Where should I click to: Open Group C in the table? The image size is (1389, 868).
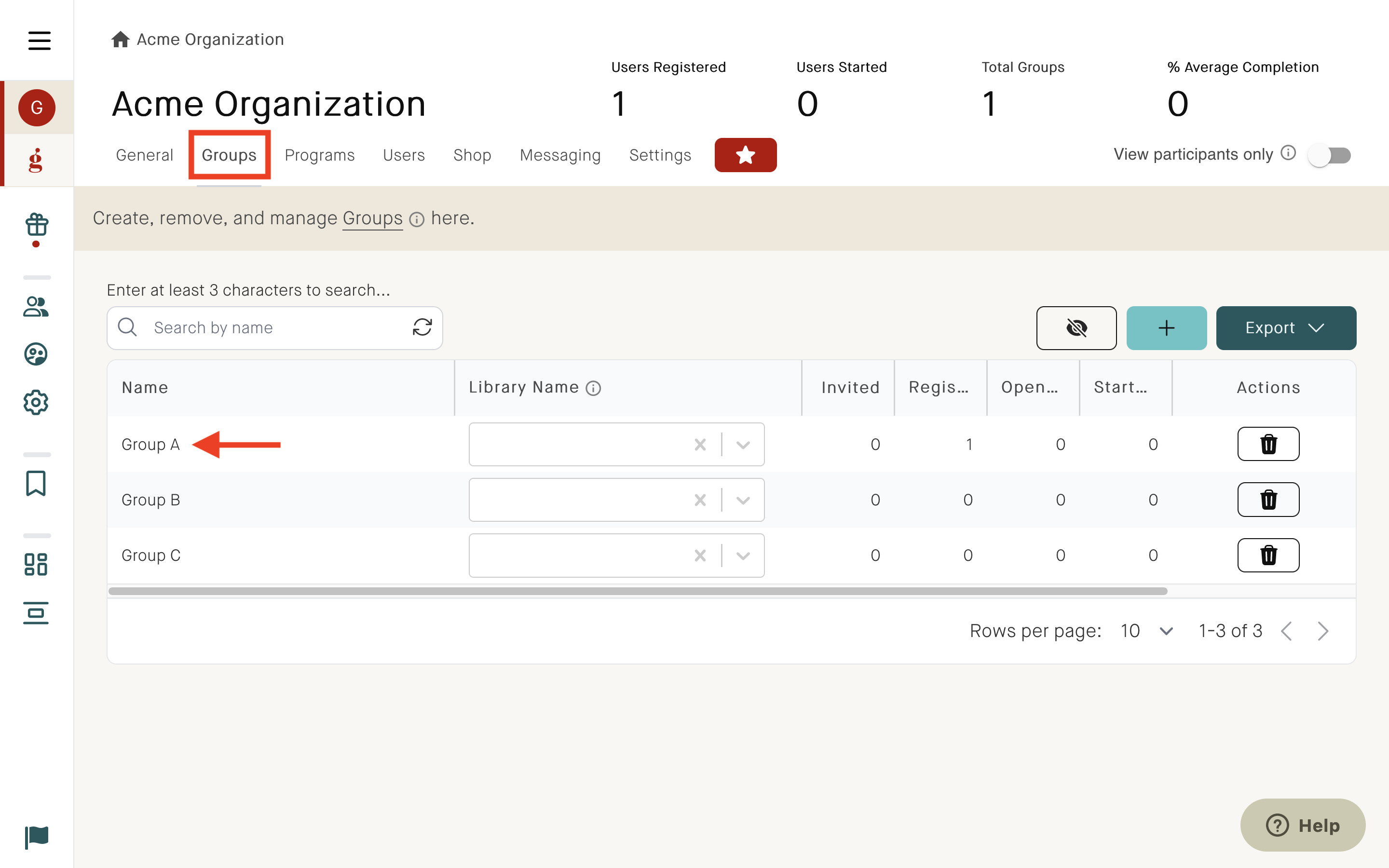(151, 556)
